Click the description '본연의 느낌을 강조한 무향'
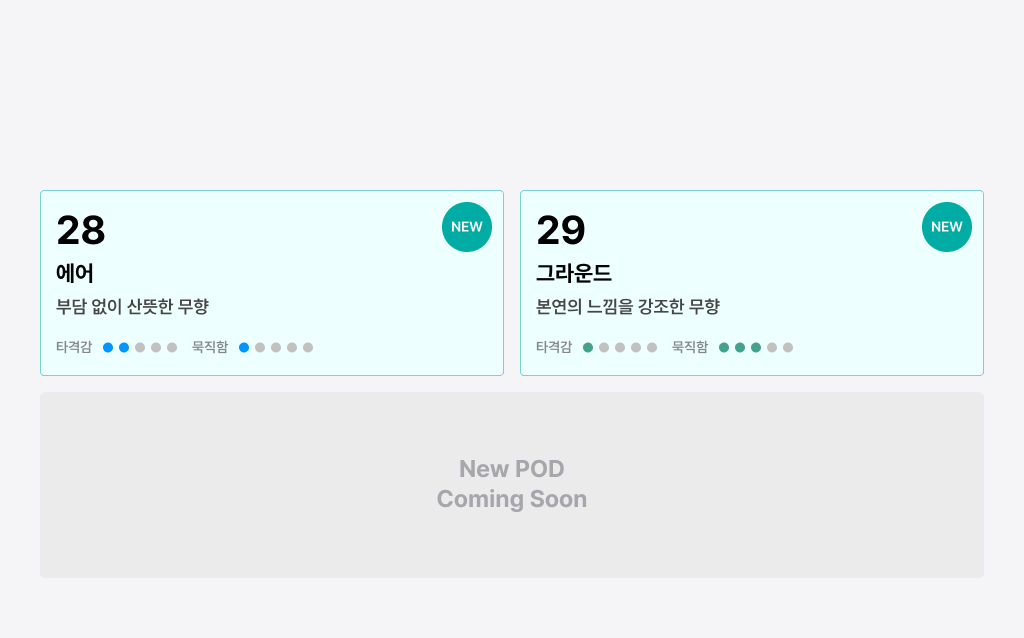This screenshot has height=638, width=1024. tap(628, 307)
